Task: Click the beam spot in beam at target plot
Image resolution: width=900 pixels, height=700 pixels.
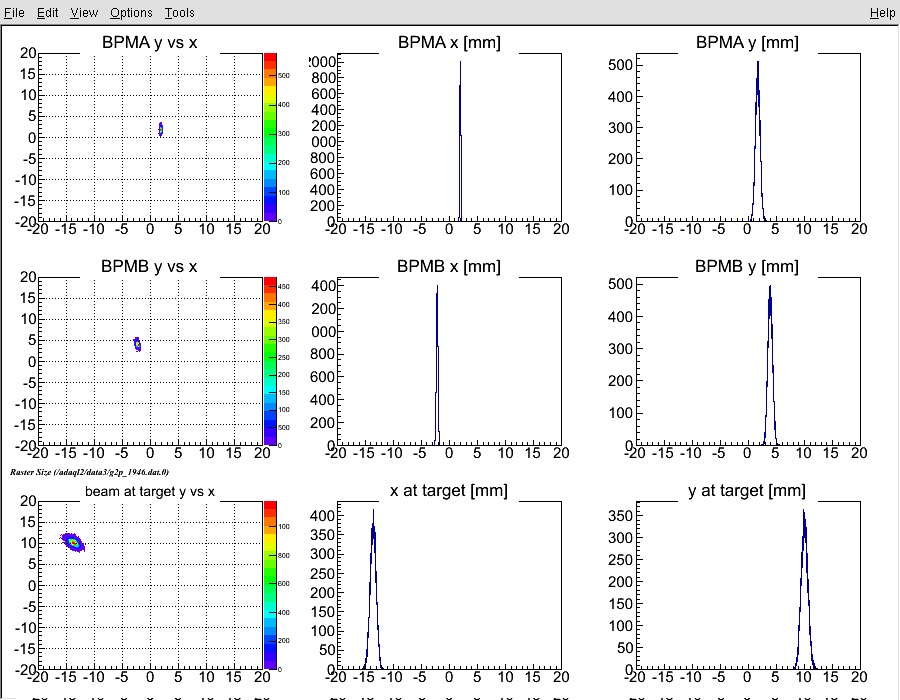Action: click(x=73, y=542)
